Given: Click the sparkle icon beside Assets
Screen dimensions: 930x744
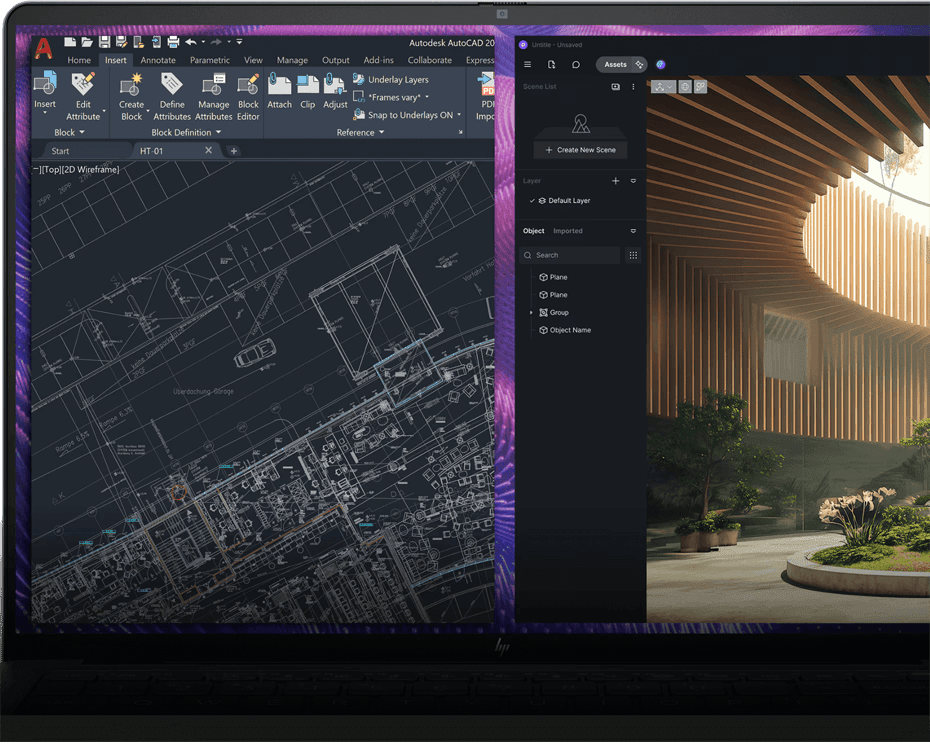Looking at the screenshot, I should pyautogui.click(x=639, y=64).
